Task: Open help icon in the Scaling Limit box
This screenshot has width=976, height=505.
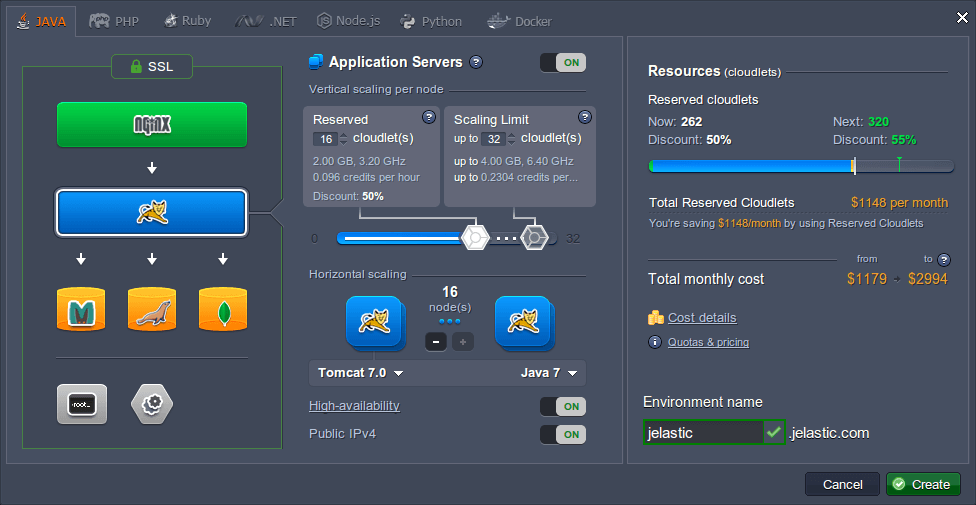Action: 584,117
